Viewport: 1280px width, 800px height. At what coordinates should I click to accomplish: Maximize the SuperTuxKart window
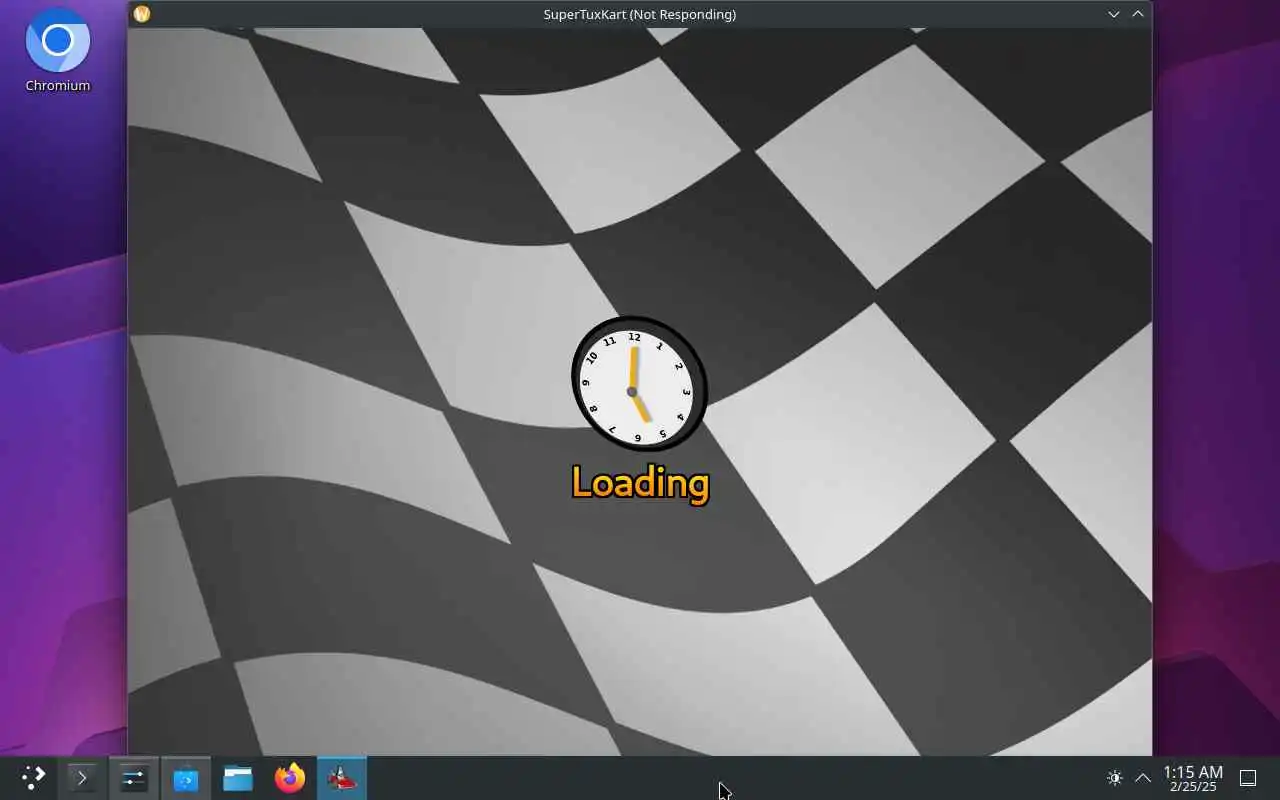coord(1138,14)
